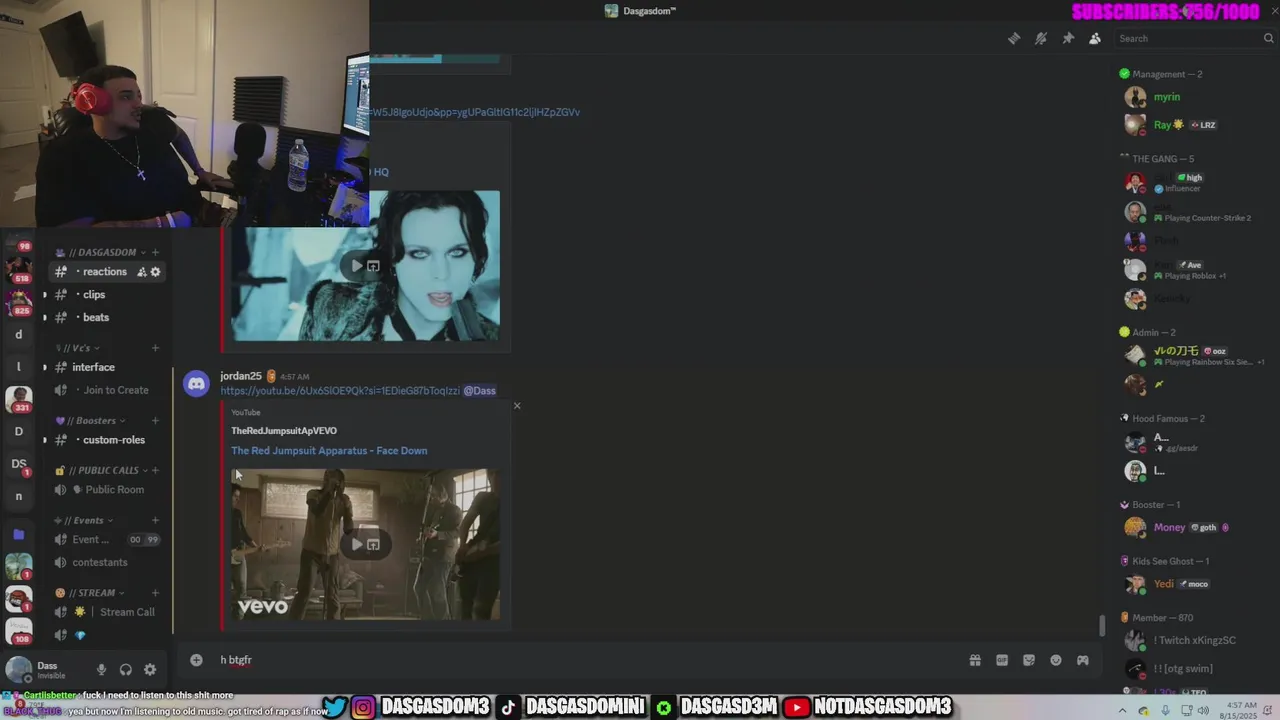Viewport: 1280px width, 720px height.
Task: Collapse the // Boosters category
Action: pyautogui.click(x=89, y=420)
